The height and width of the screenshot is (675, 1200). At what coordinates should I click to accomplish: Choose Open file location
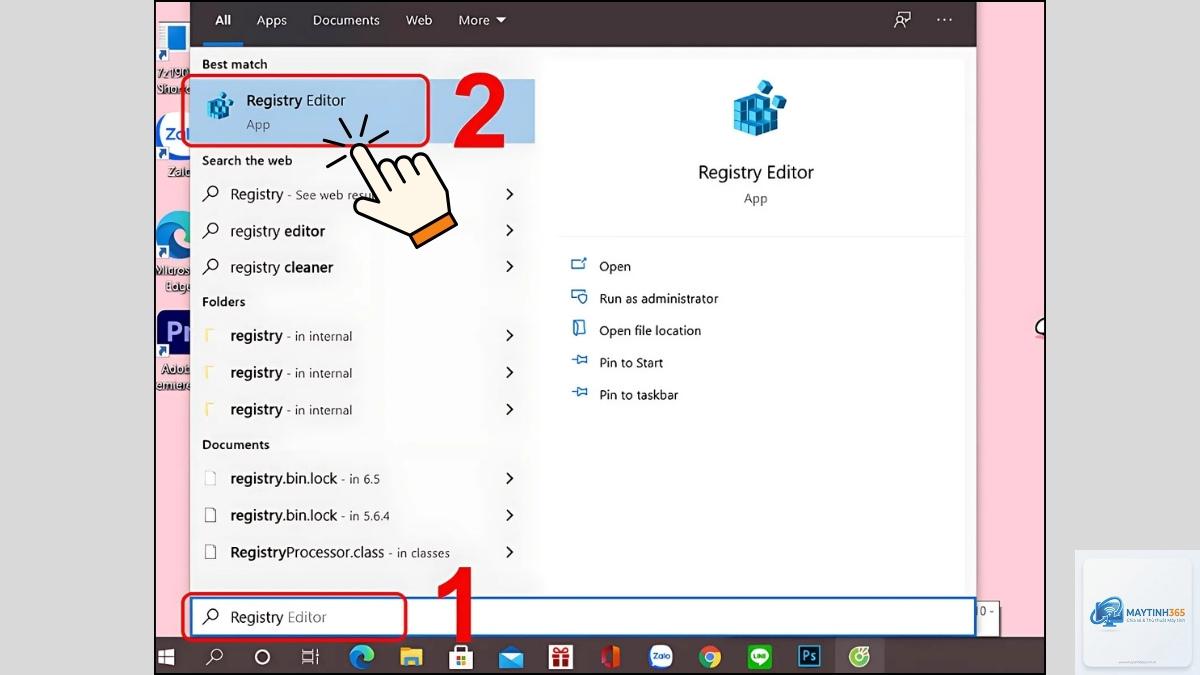click(650, 330)
